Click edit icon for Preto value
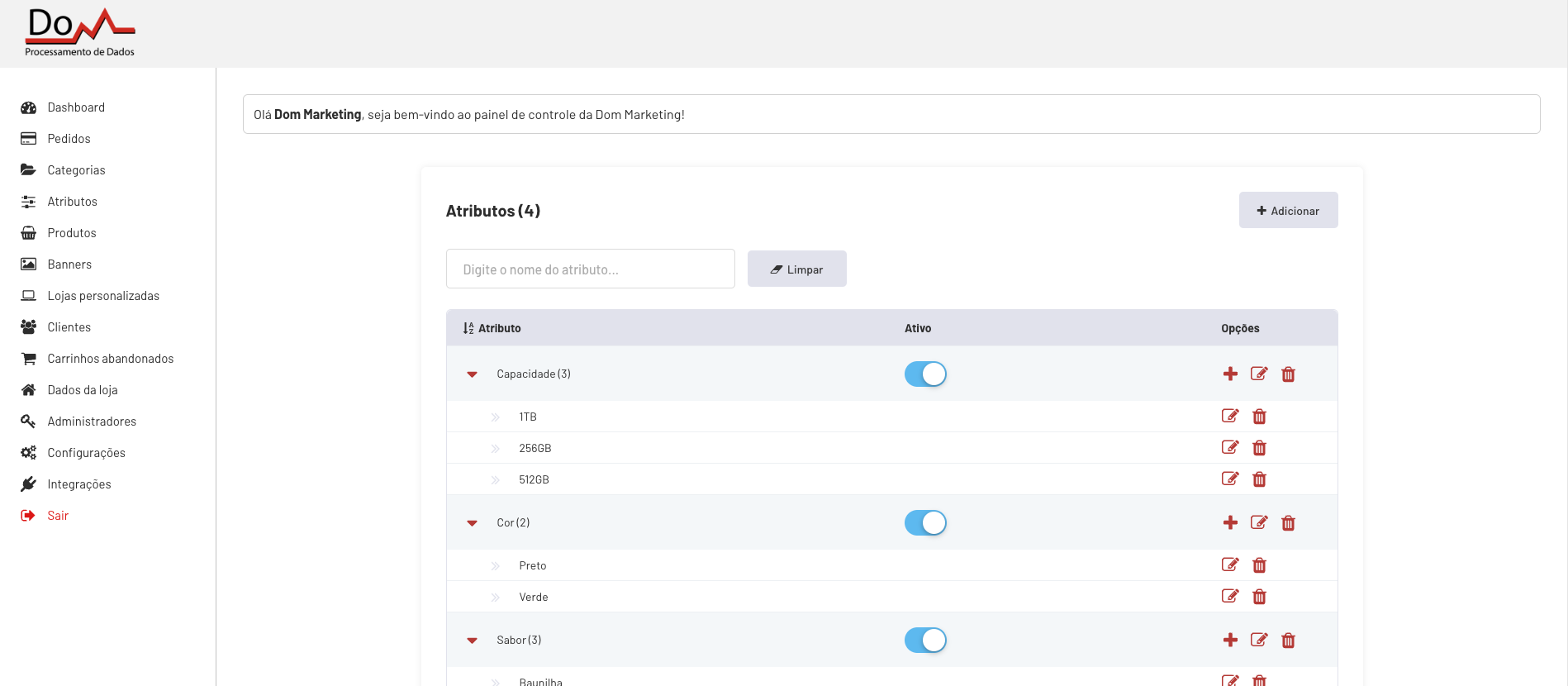 coord(1230,565)
